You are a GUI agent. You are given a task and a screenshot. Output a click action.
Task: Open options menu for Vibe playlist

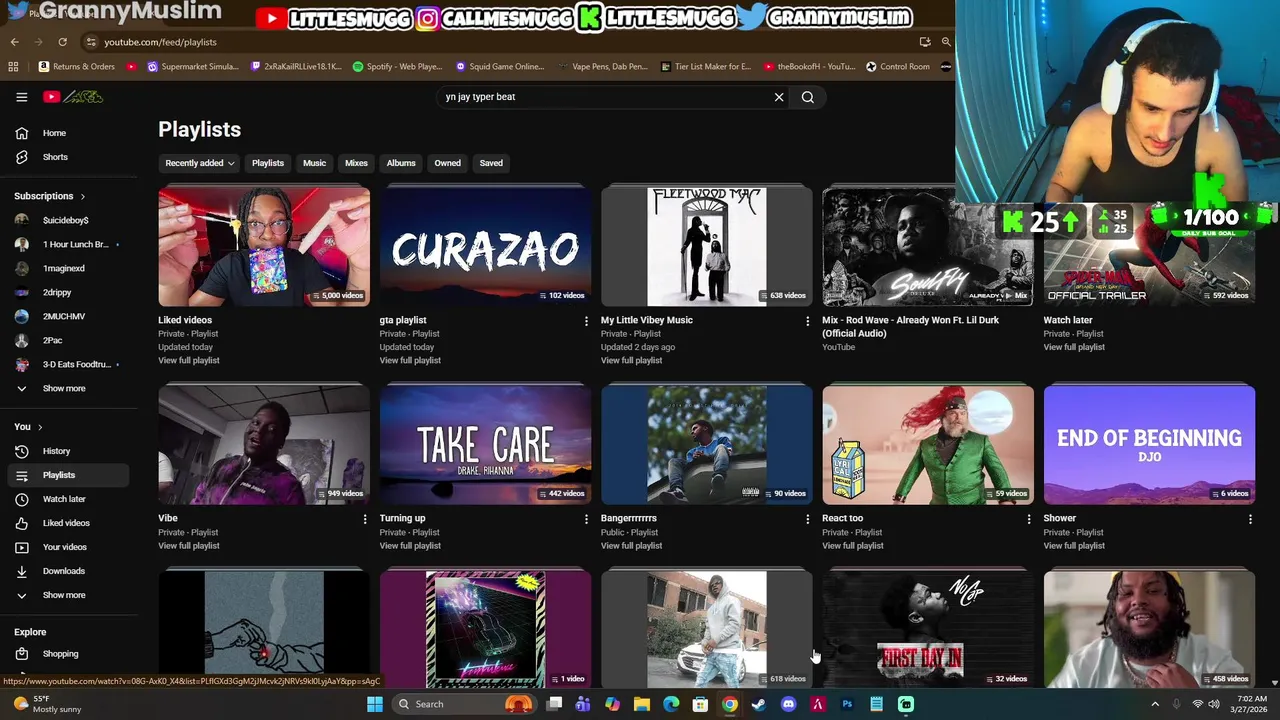(x=364, y=519)
